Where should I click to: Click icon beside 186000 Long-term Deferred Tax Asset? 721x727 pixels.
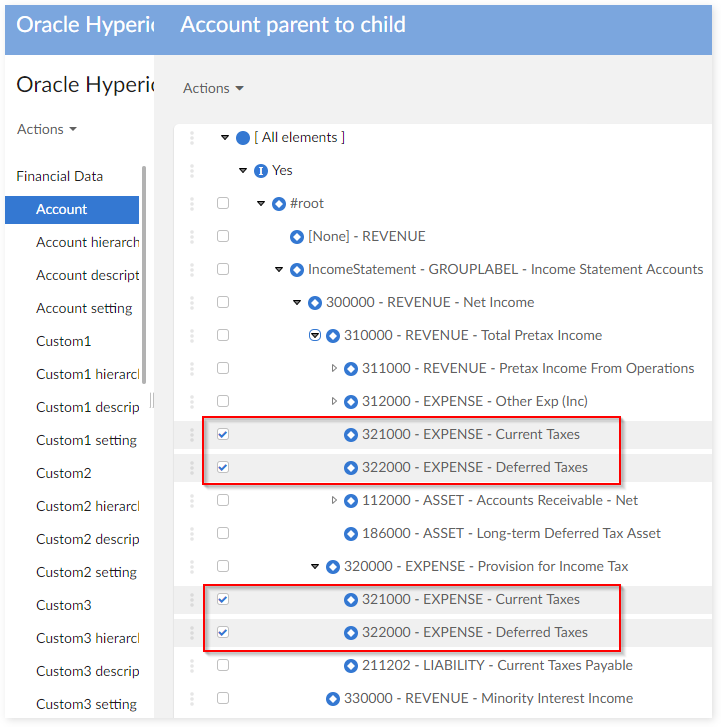click(x=351, y=534)
